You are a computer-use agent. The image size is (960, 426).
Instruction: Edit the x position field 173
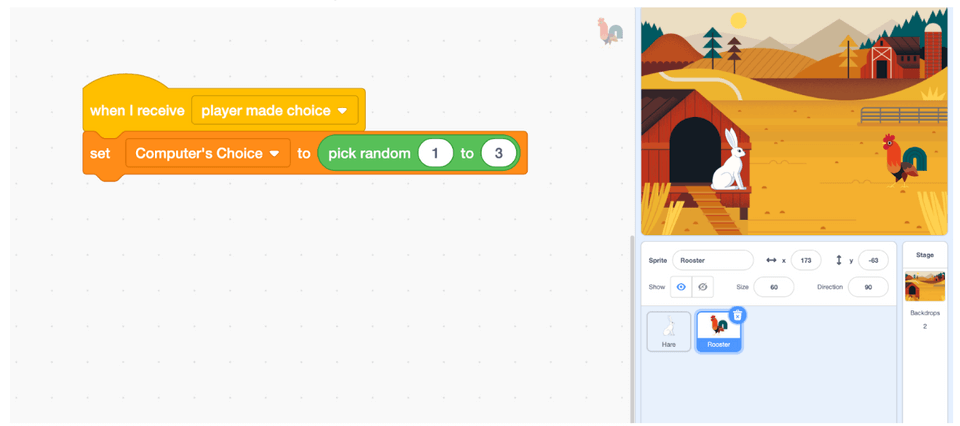(806, 260)
